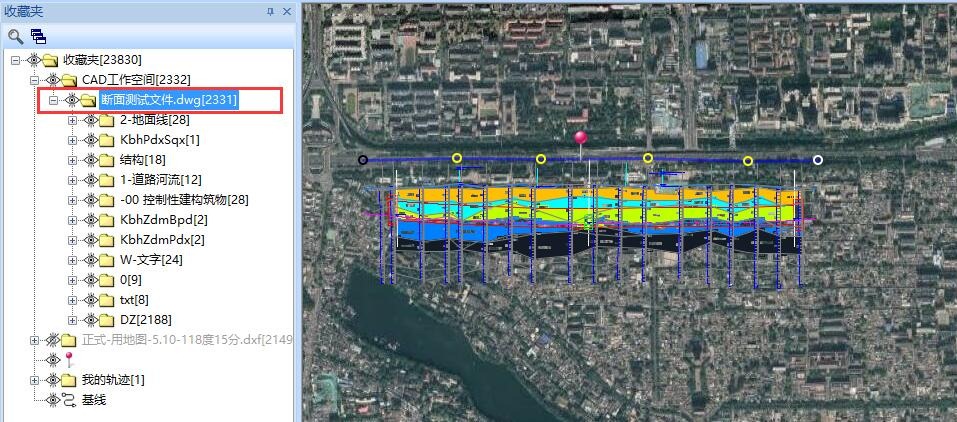Image resolution: width=957 pixels, height=422 pixels.
Task: Toggle visibility eye of 2-地面线 layer
Action: coord(90,120)
